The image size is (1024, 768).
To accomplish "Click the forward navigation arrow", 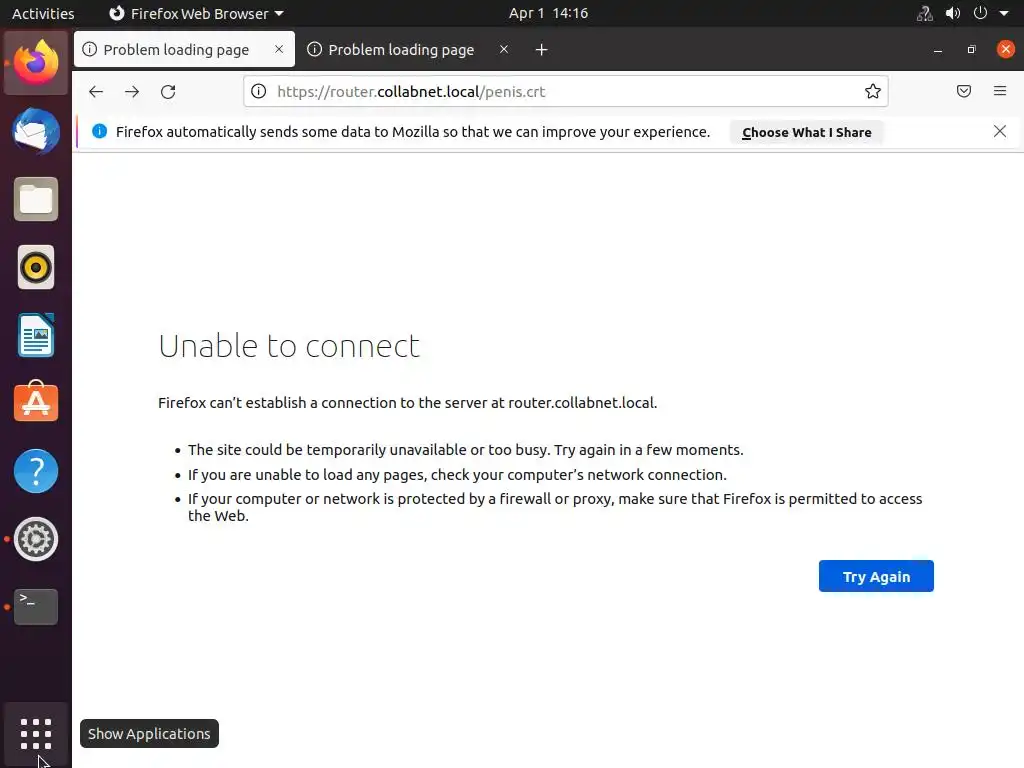I will click(x=132, y=91).
